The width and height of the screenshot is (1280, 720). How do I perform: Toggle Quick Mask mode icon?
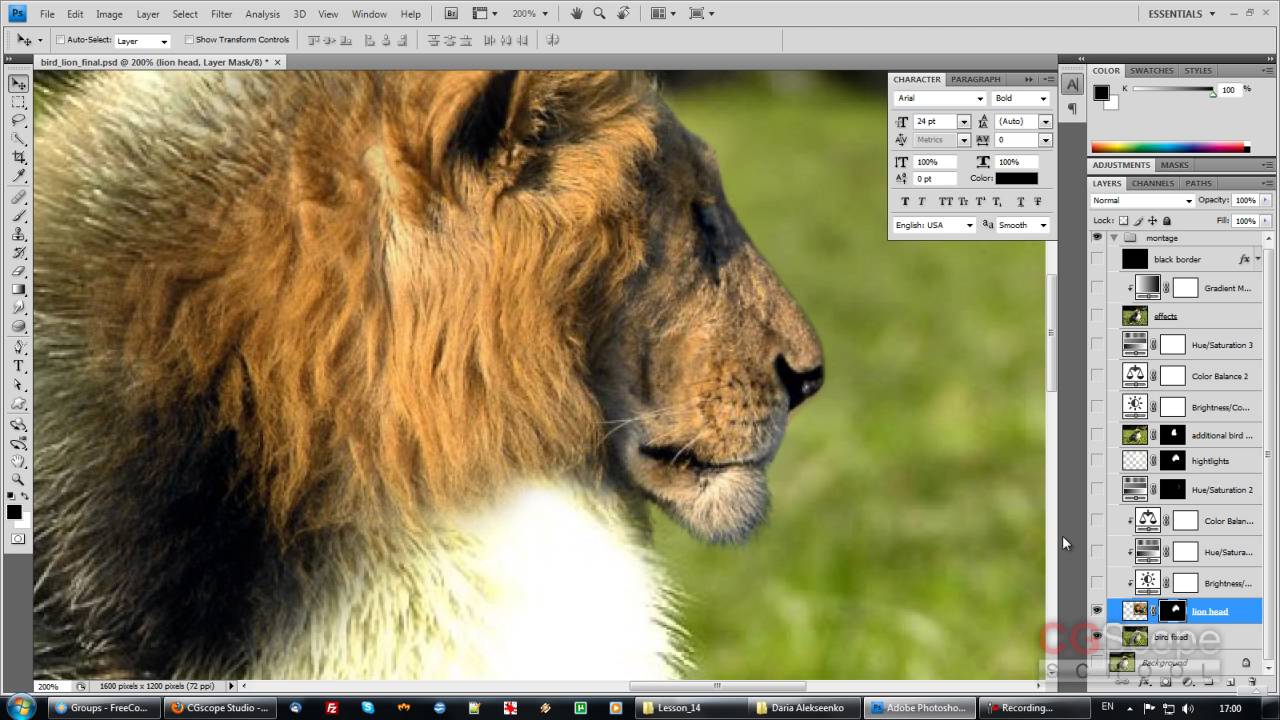pyautogui.click(x=19, y=539)
